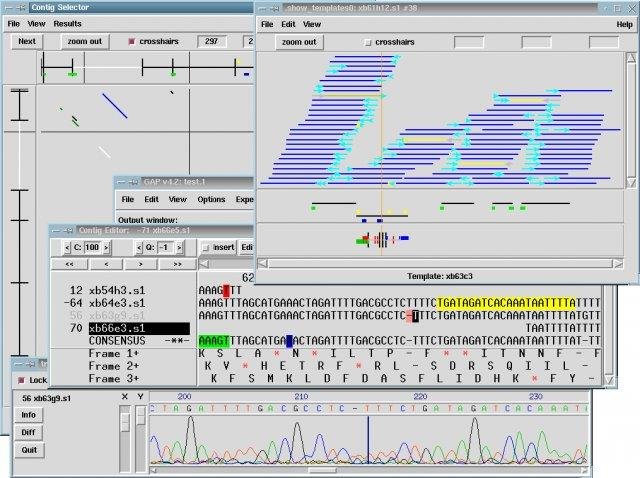Toggle Insert checkbox in Contig Editor
The width and height of the screenshot is (640, 478).
point(206,247)
